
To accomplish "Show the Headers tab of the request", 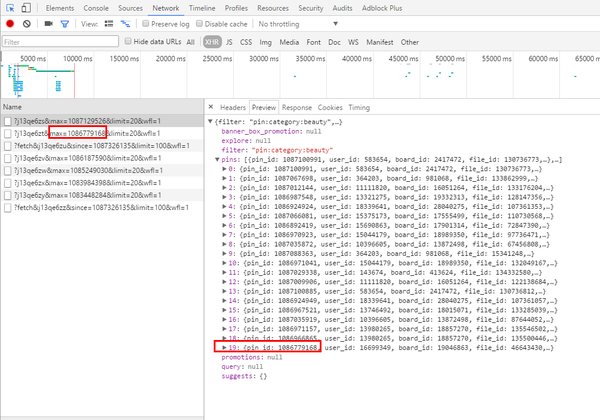I will (x=233, y=107).
